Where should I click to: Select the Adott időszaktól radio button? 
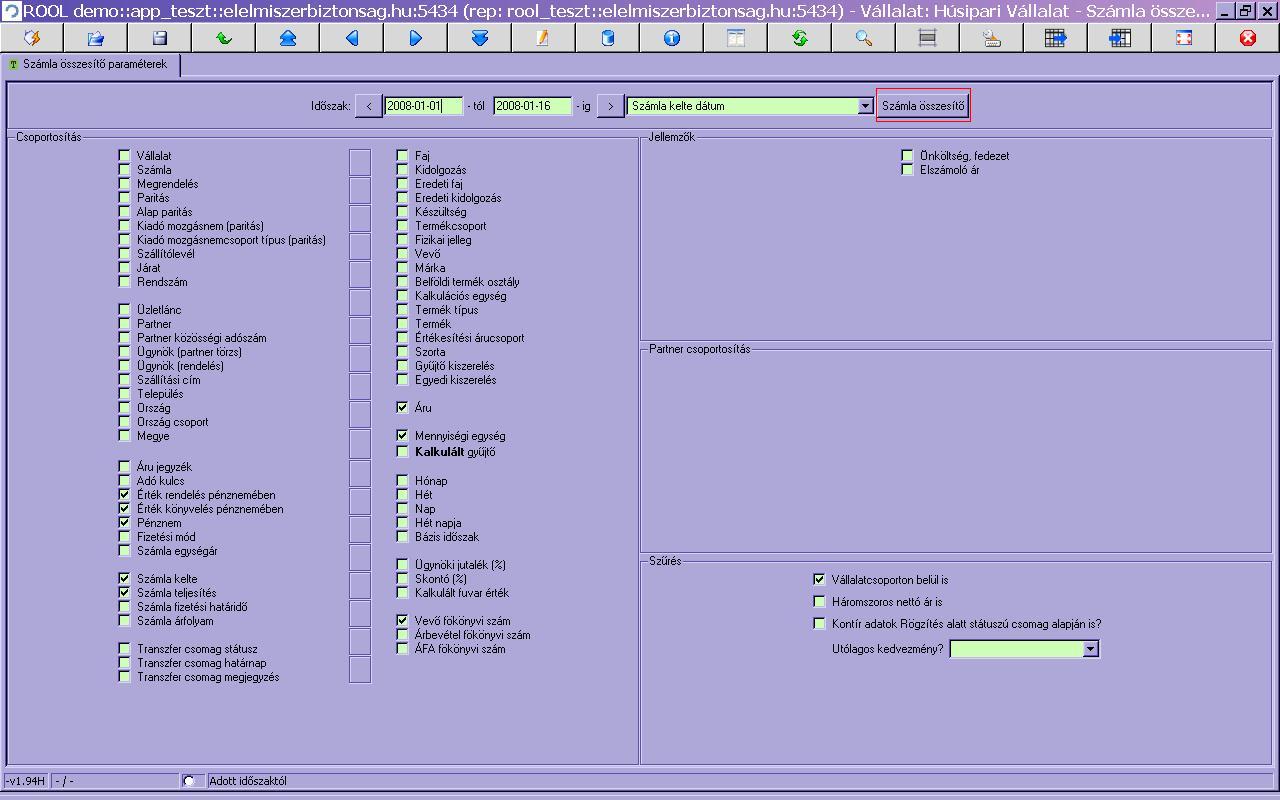189,781
